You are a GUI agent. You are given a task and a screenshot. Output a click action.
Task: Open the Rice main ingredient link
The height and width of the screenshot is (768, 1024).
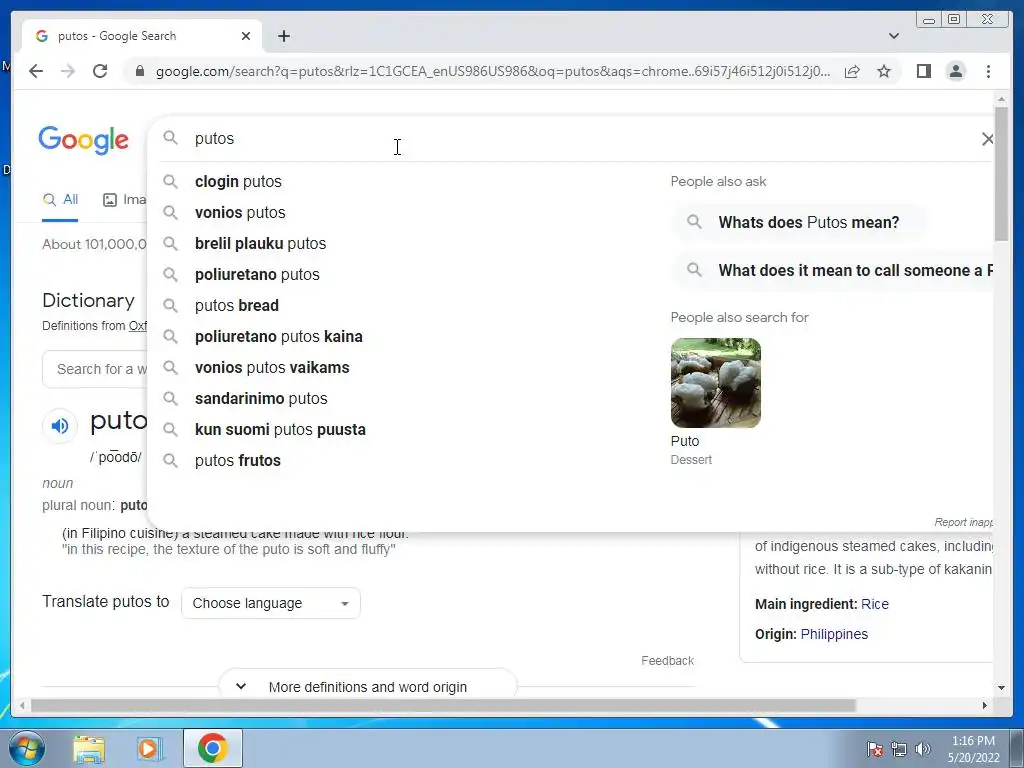click(874, 604)
